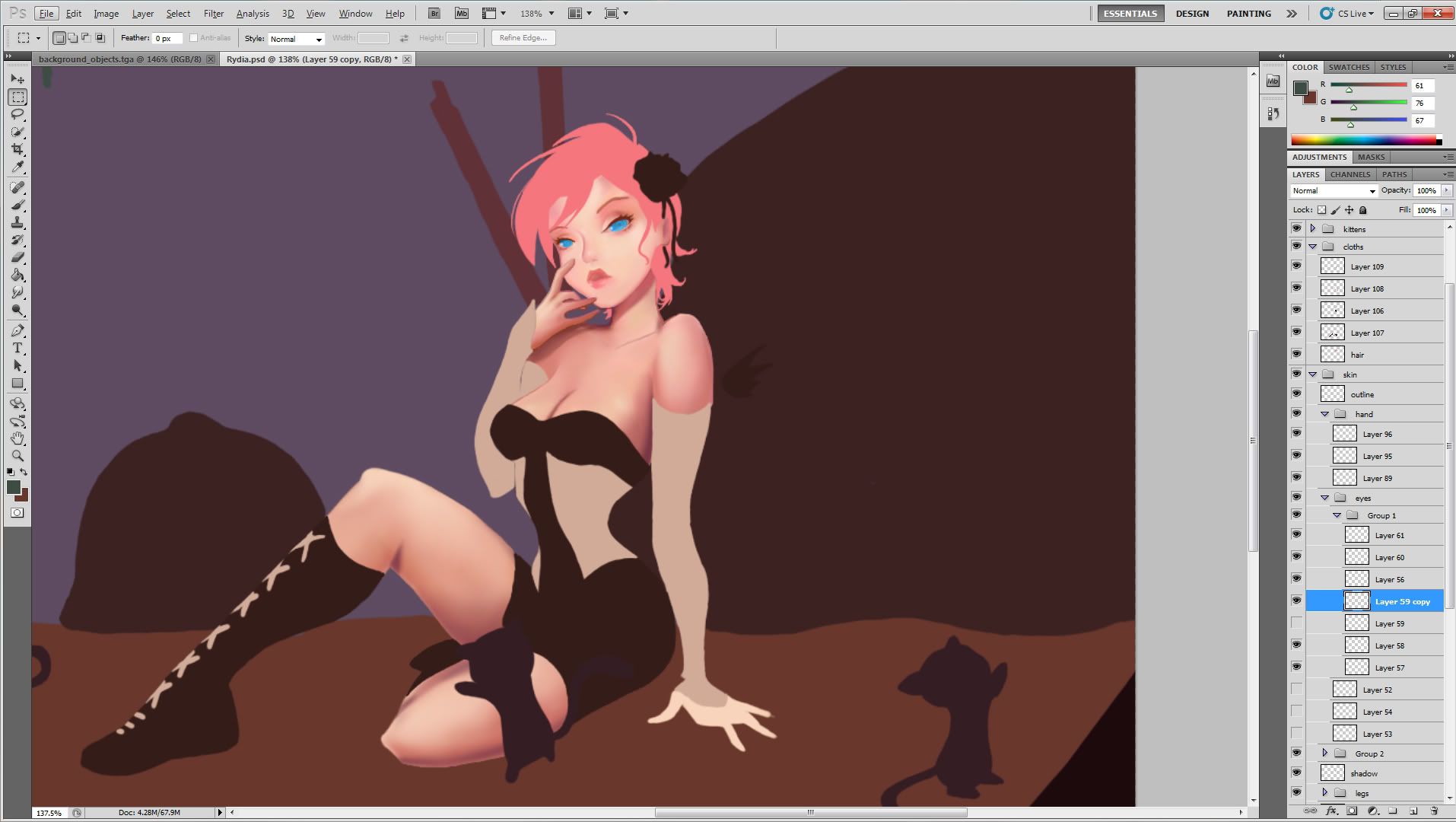1456x822 pixels.
Task: Create a new layer button
Action: tap(1413, 811)
